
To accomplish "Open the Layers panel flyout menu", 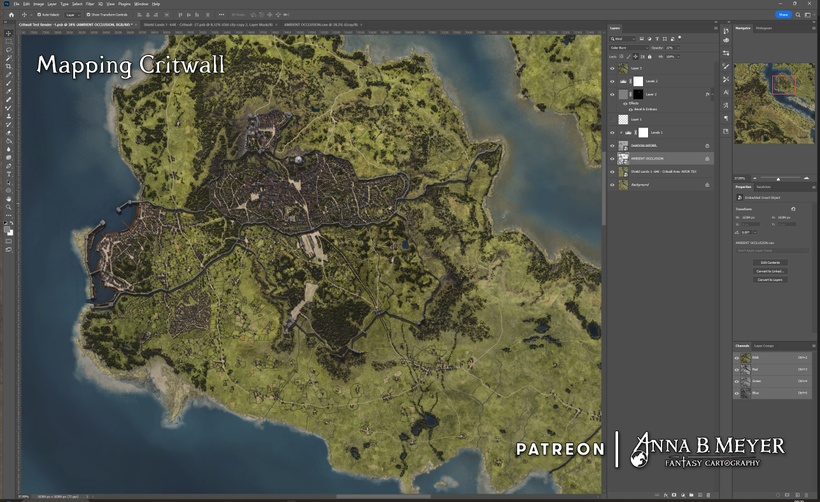I will (715, 28).
